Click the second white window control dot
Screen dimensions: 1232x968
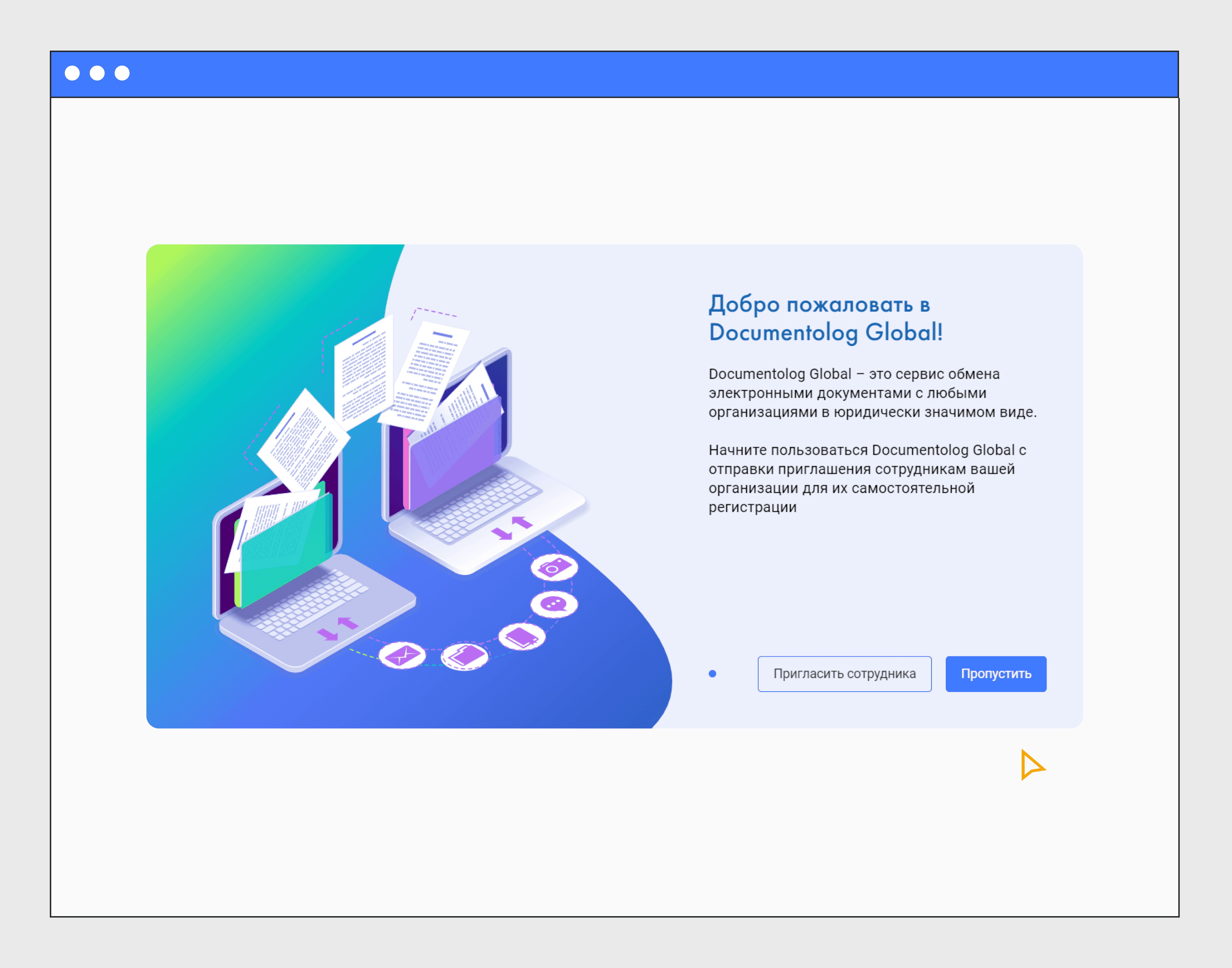[97, 73]
